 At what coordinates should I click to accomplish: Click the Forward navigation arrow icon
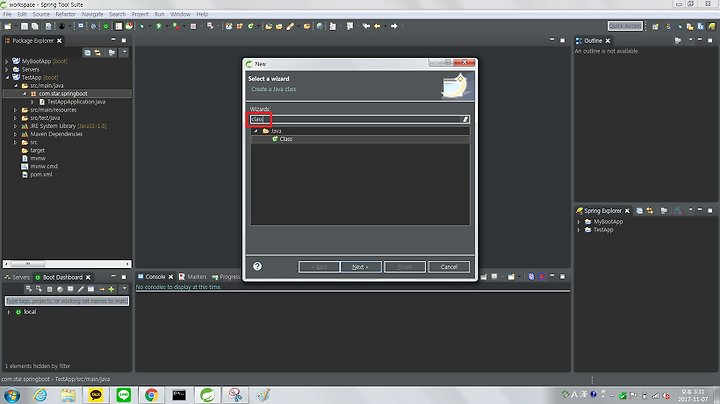click(394, 26)
